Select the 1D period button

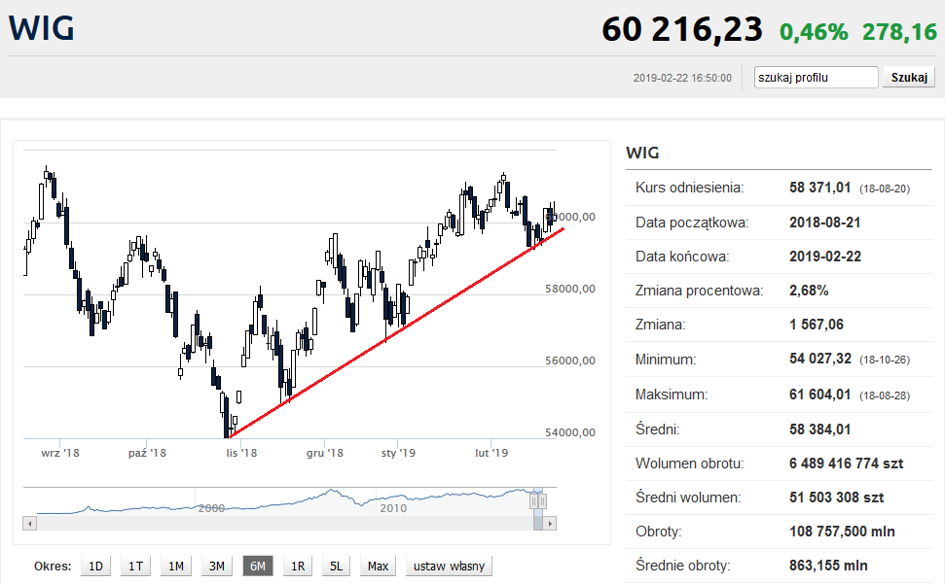pyautogui.click(x=96, y=566)
